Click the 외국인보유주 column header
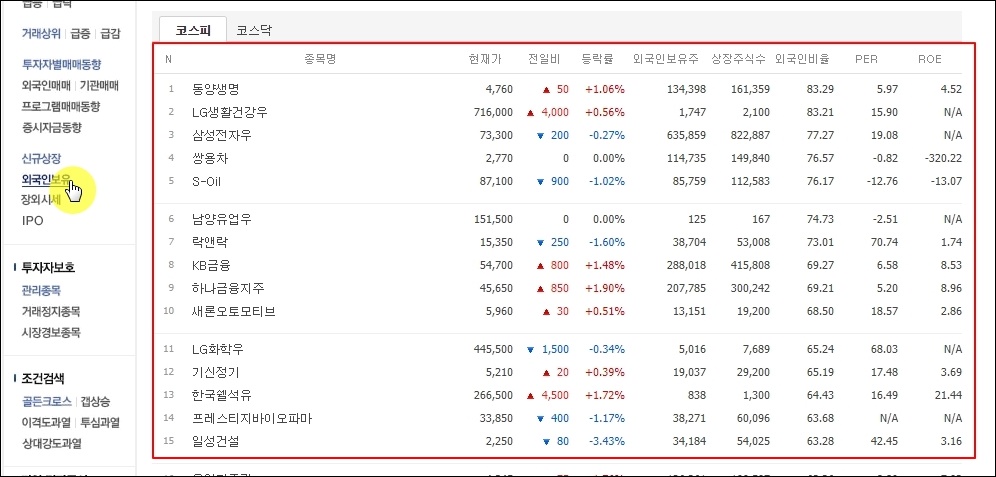The image size is (996, 477). click(666, 60)
